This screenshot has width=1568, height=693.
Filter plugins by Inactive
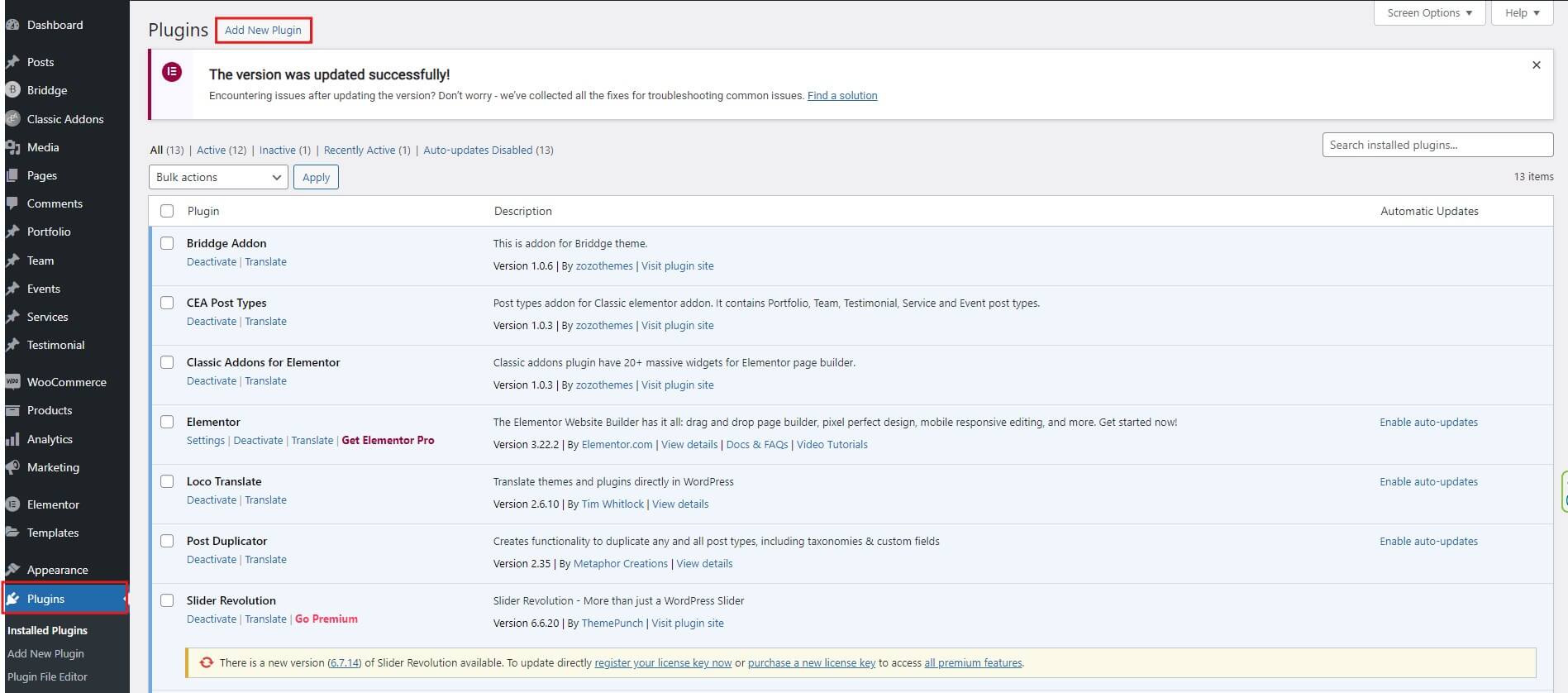[x=277, y=150]
